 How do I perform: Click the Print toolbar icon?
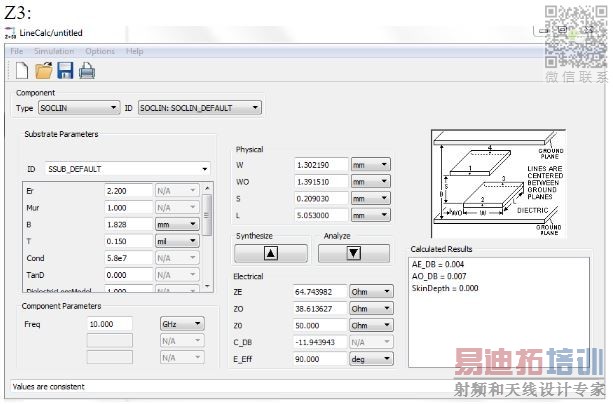coord(87,71)
